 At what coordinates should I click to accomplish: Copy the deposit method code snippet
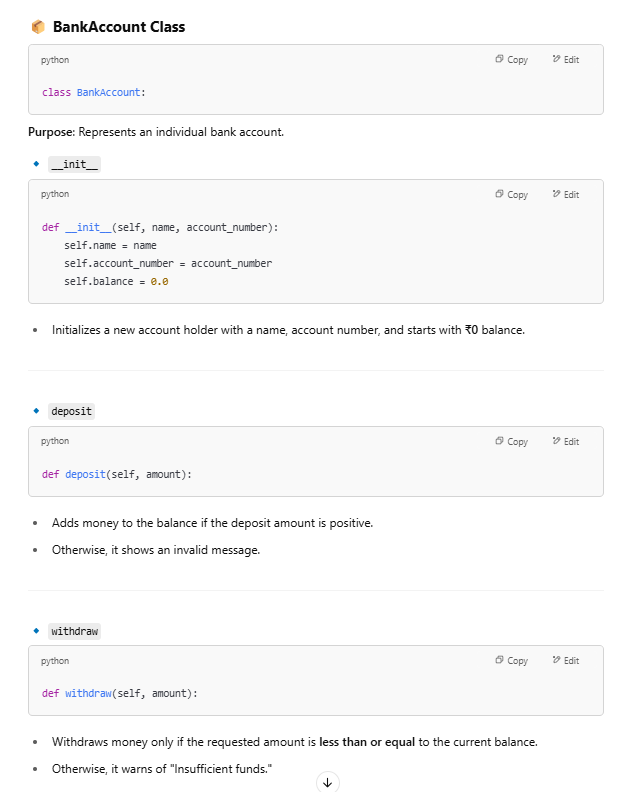[x=511, y=442]
